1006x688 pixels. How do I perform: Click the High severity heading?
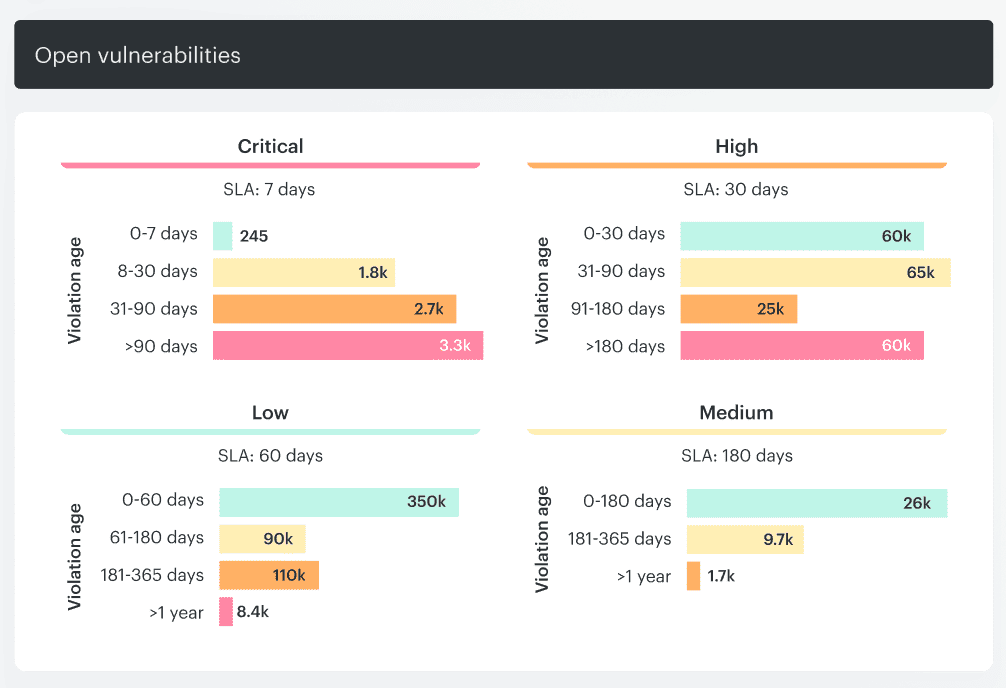tap(737, 146)
